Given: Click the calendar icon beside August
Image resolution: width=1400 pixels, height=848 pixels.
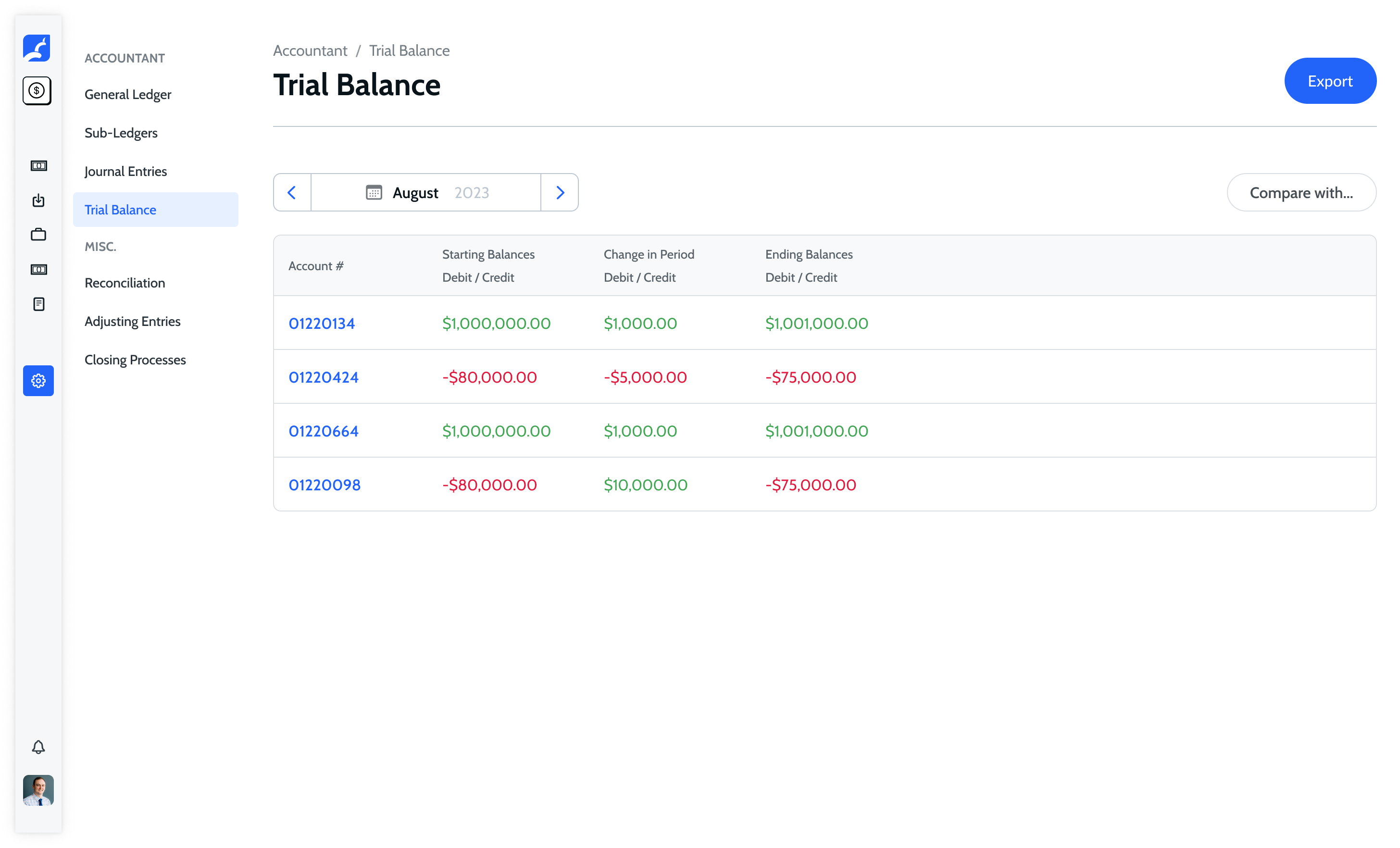Looking at the screenshot, I should 374,193.
